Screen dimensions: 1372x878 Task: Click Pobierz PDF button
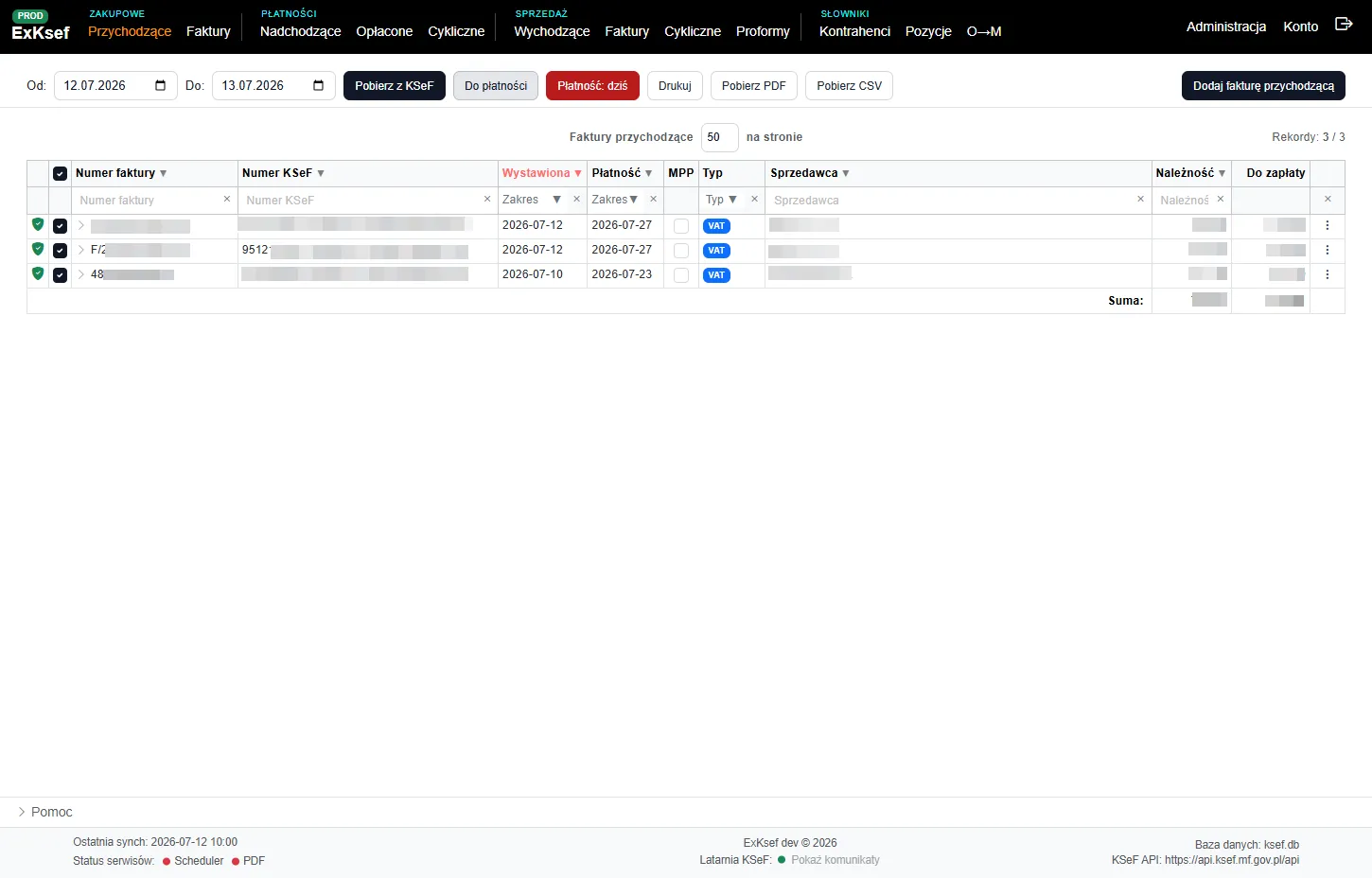click(754, 85)
